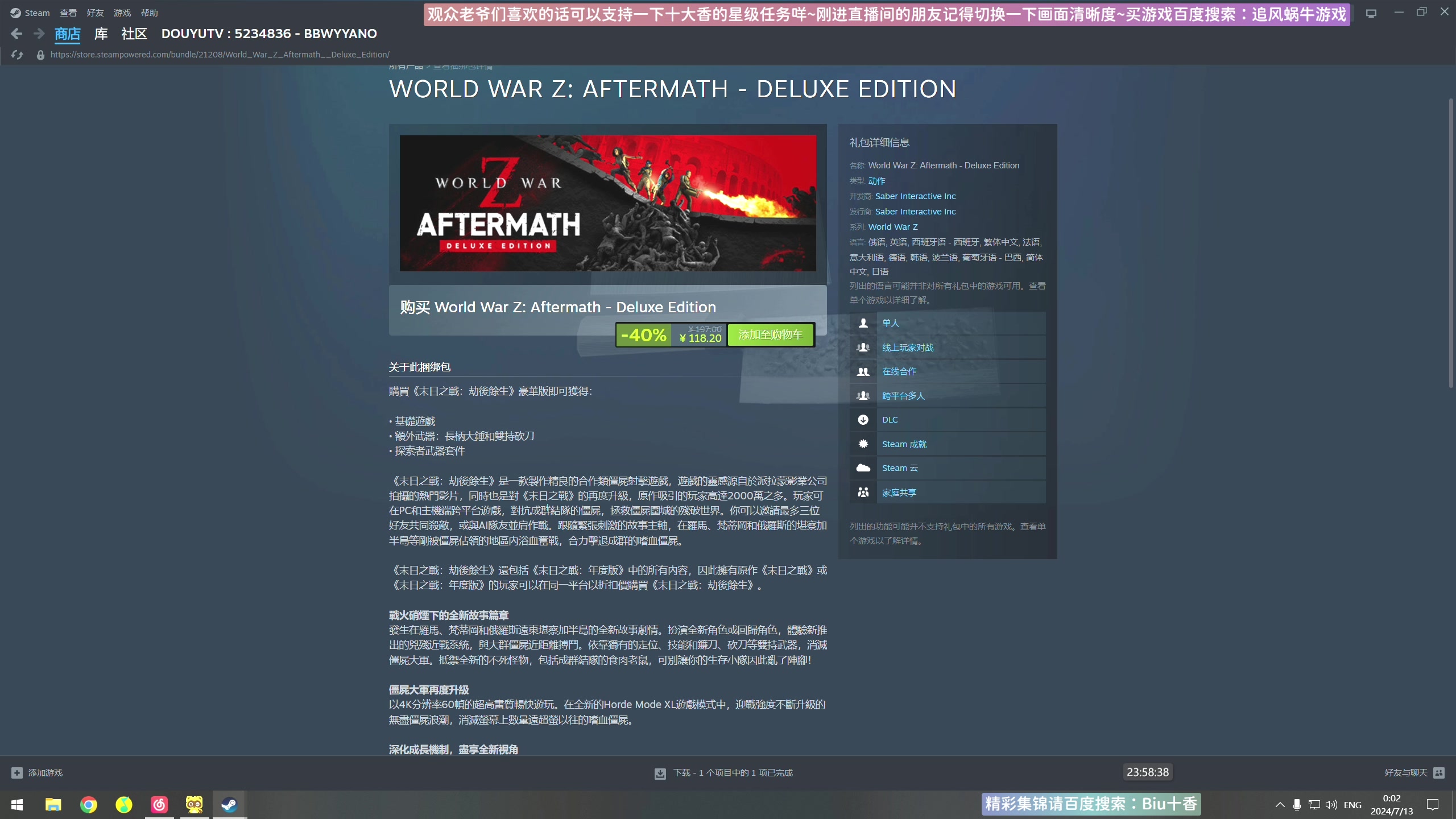Viewport: 1456px width, 819px height.
Task: Switch the ENG input language indicator
Action: coord(1352,805)
